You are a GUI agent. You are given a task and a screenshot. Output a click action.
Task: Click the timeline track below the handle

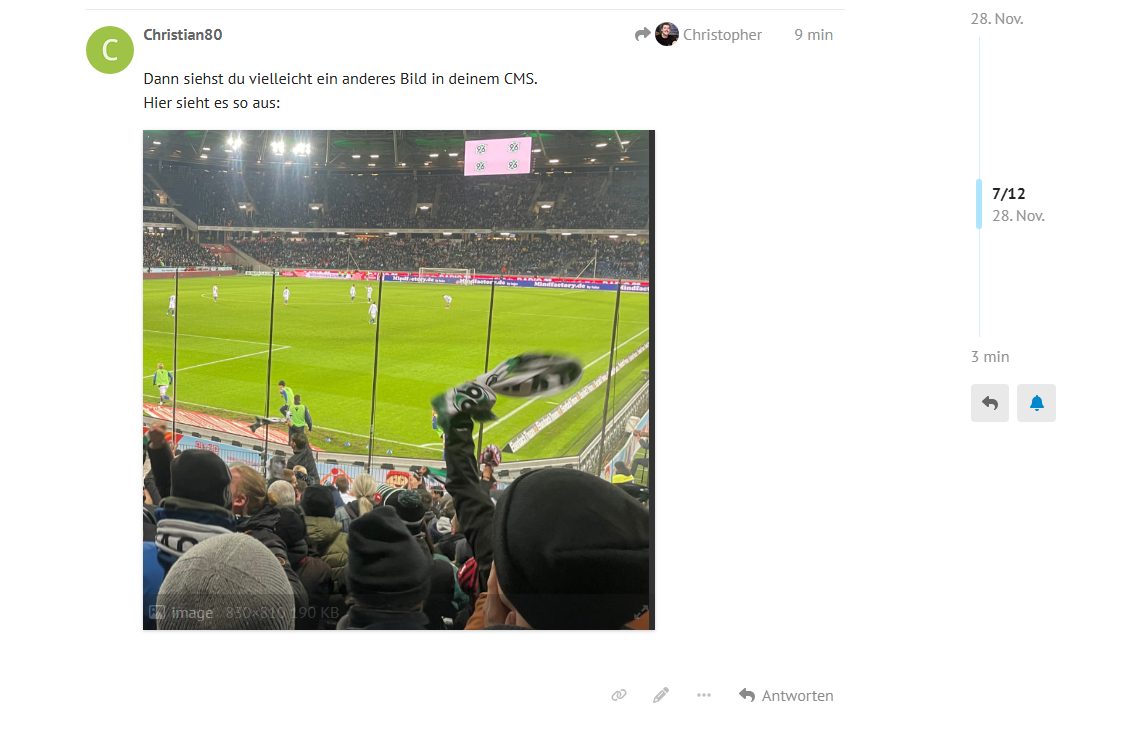point(980,282)
